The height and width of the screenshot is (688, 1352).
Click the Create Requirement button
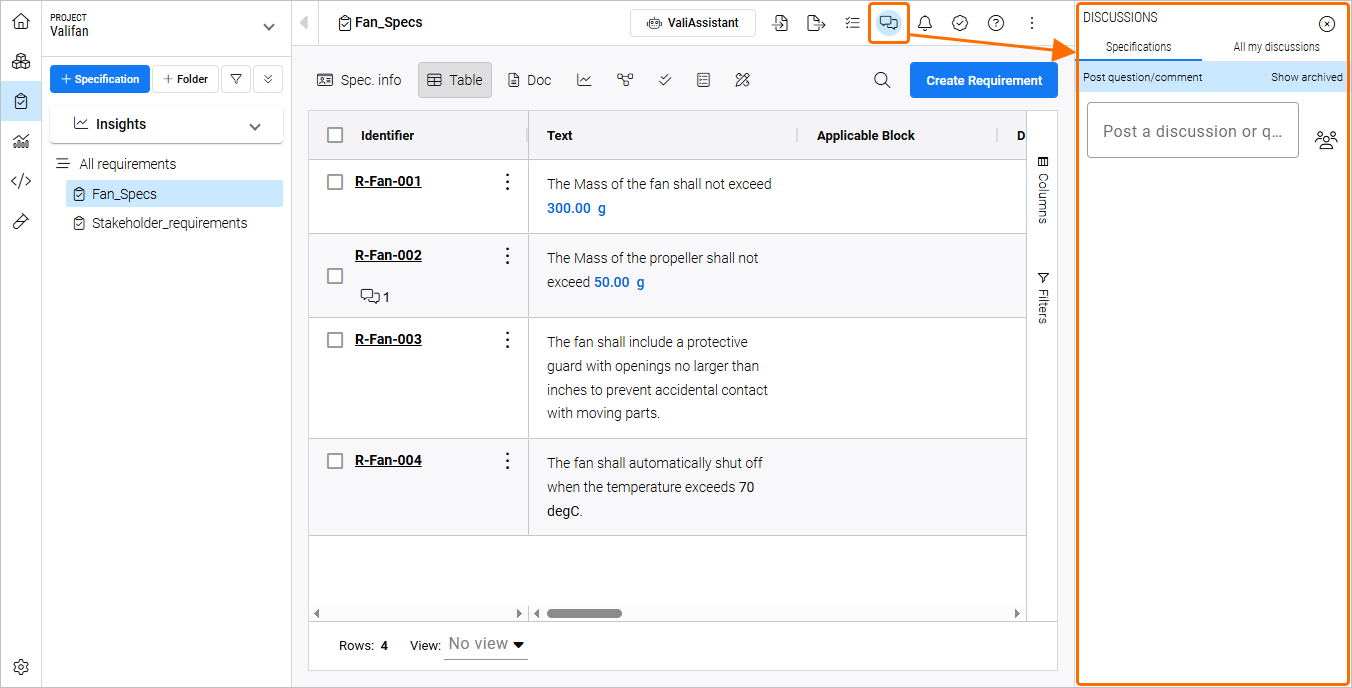click(984, 80)
